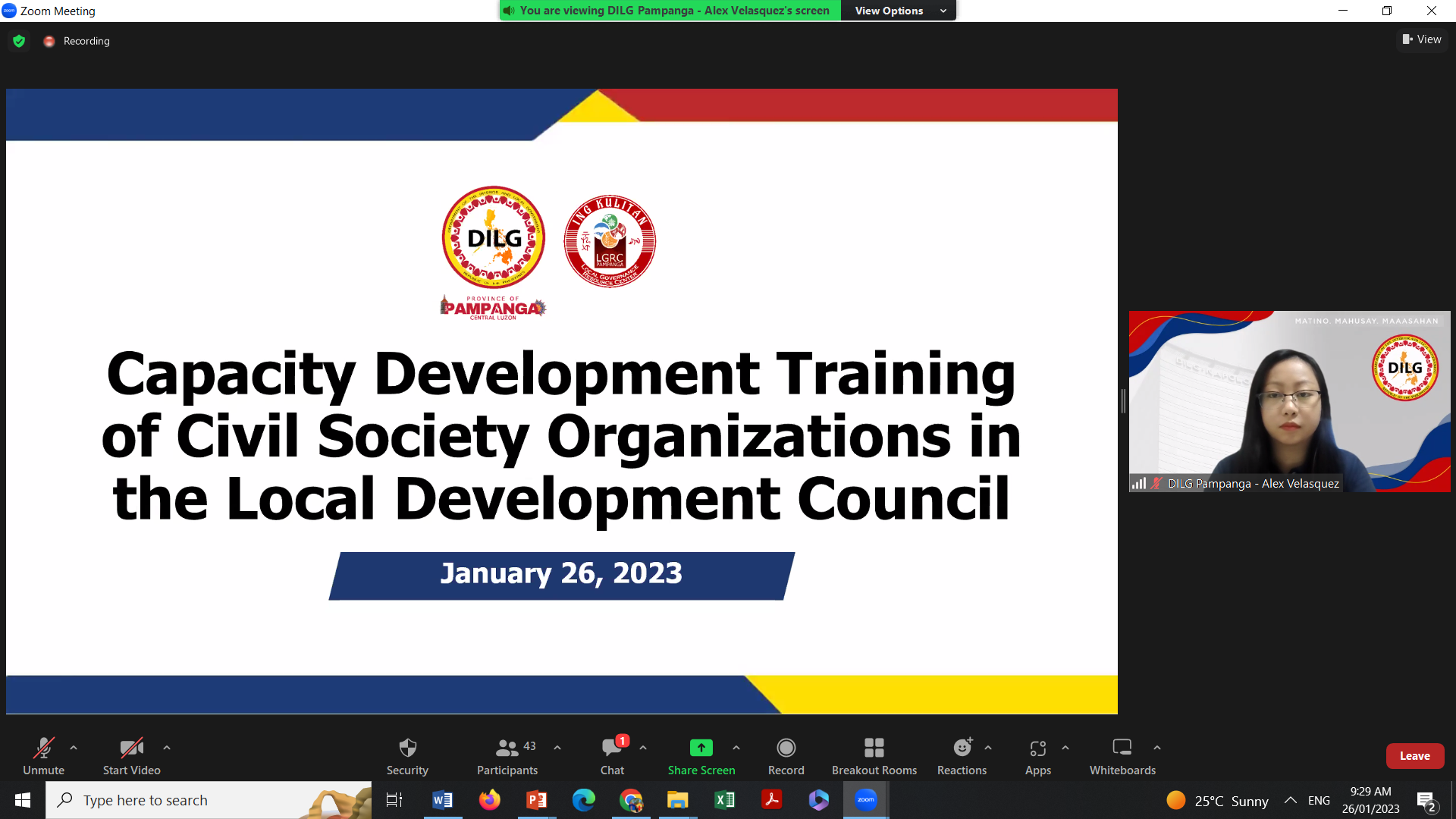Image resolution: width=1456 pixels, height=819 pixels.
Task: Open the clock showing 9:29 AM
Action: coord(1370,800)
